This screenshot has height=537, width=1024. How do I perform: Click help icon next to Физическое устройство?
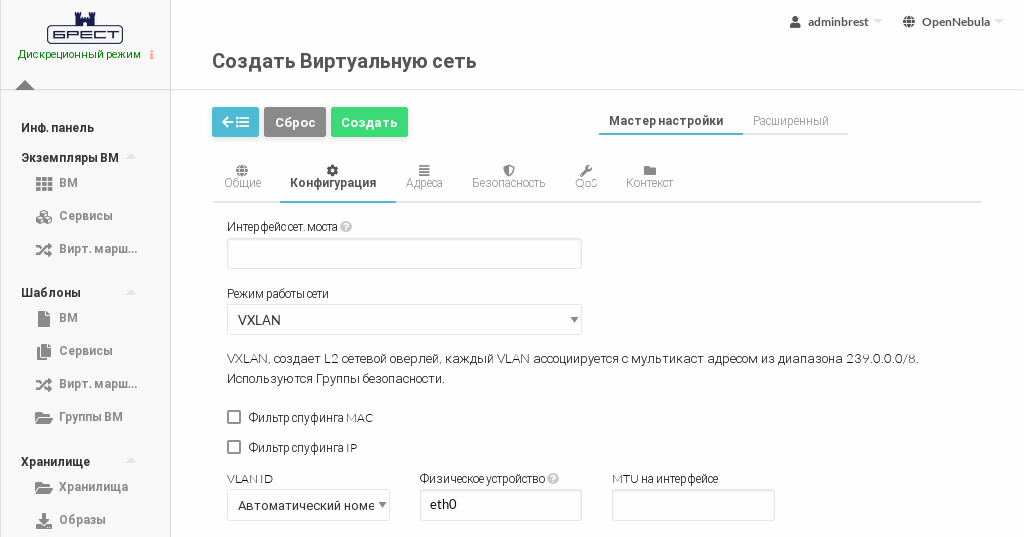553,479
